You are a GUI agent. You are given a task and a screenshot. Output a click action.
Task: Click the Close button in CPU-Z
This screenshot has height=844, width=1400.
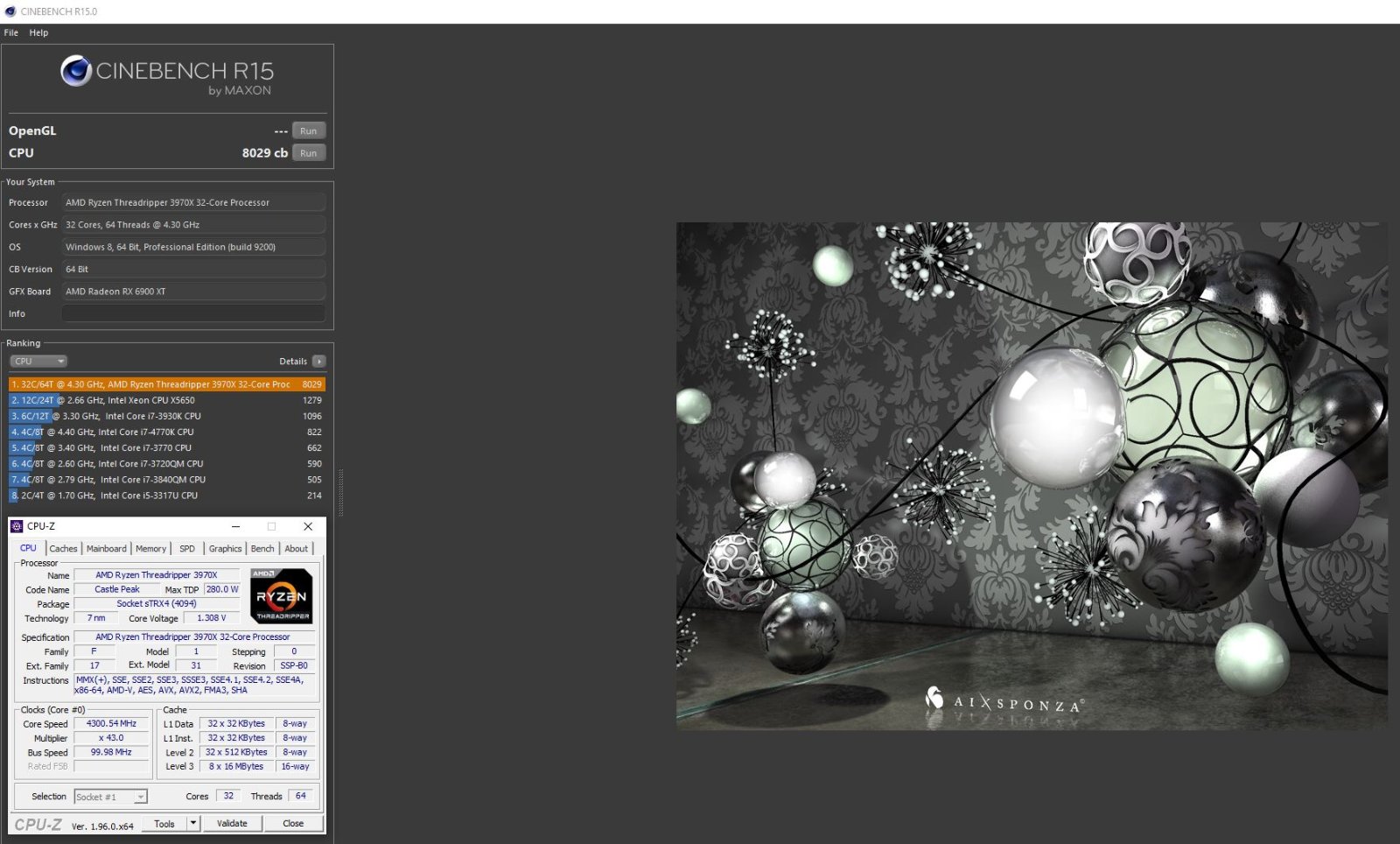(293, 823)
